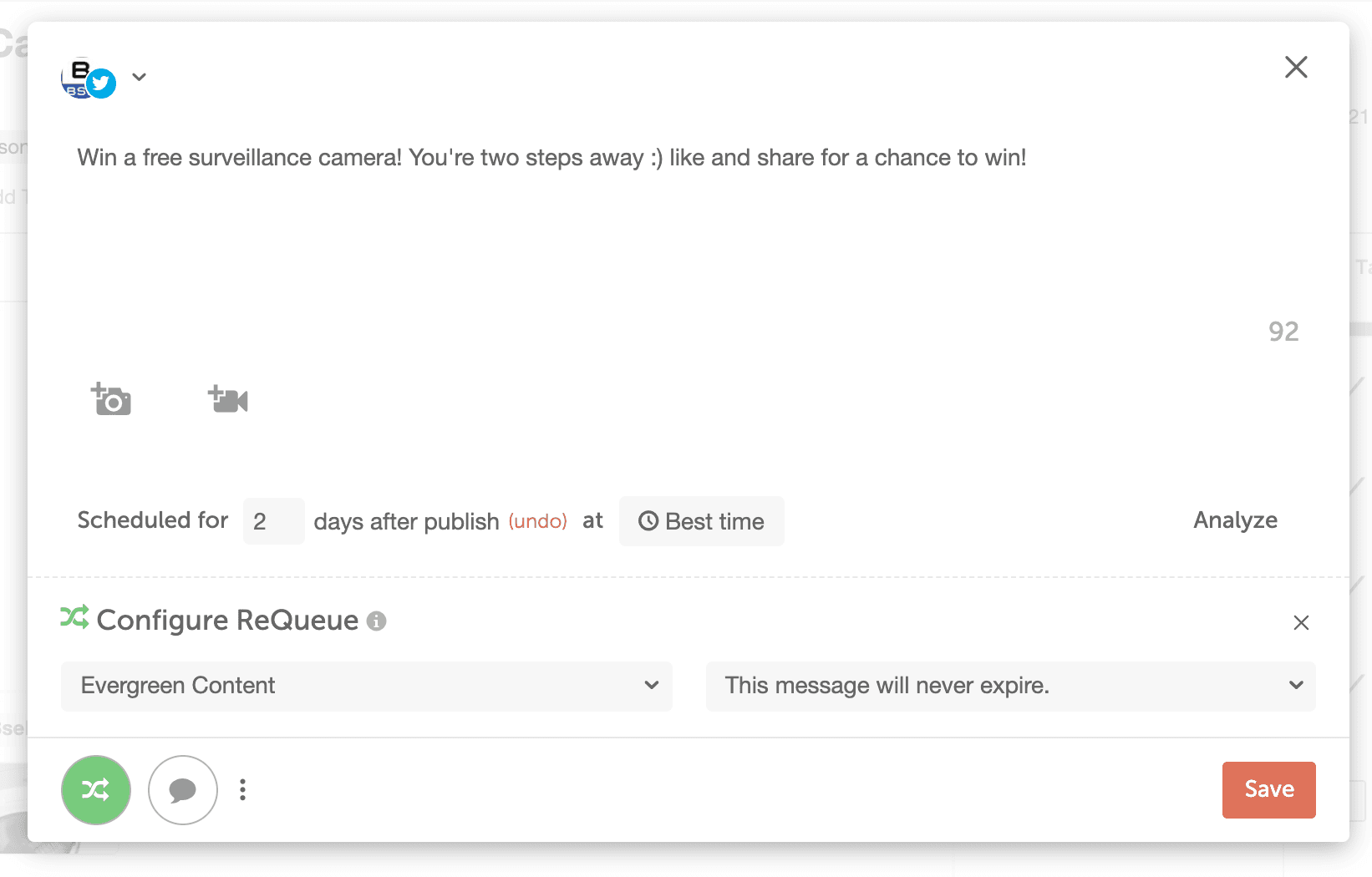Toggle the green ReQueue button off

point(96,789)
